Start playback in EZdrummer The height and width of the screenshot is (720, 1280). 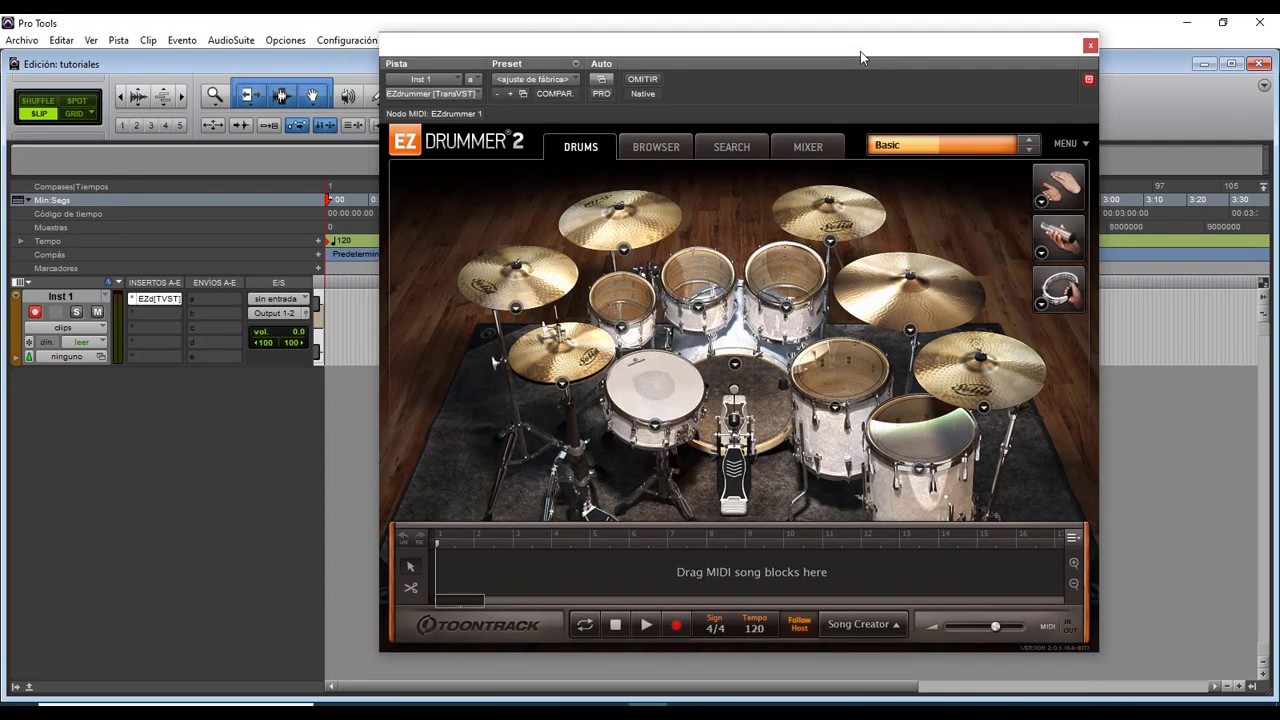click(x=646, y=625)
